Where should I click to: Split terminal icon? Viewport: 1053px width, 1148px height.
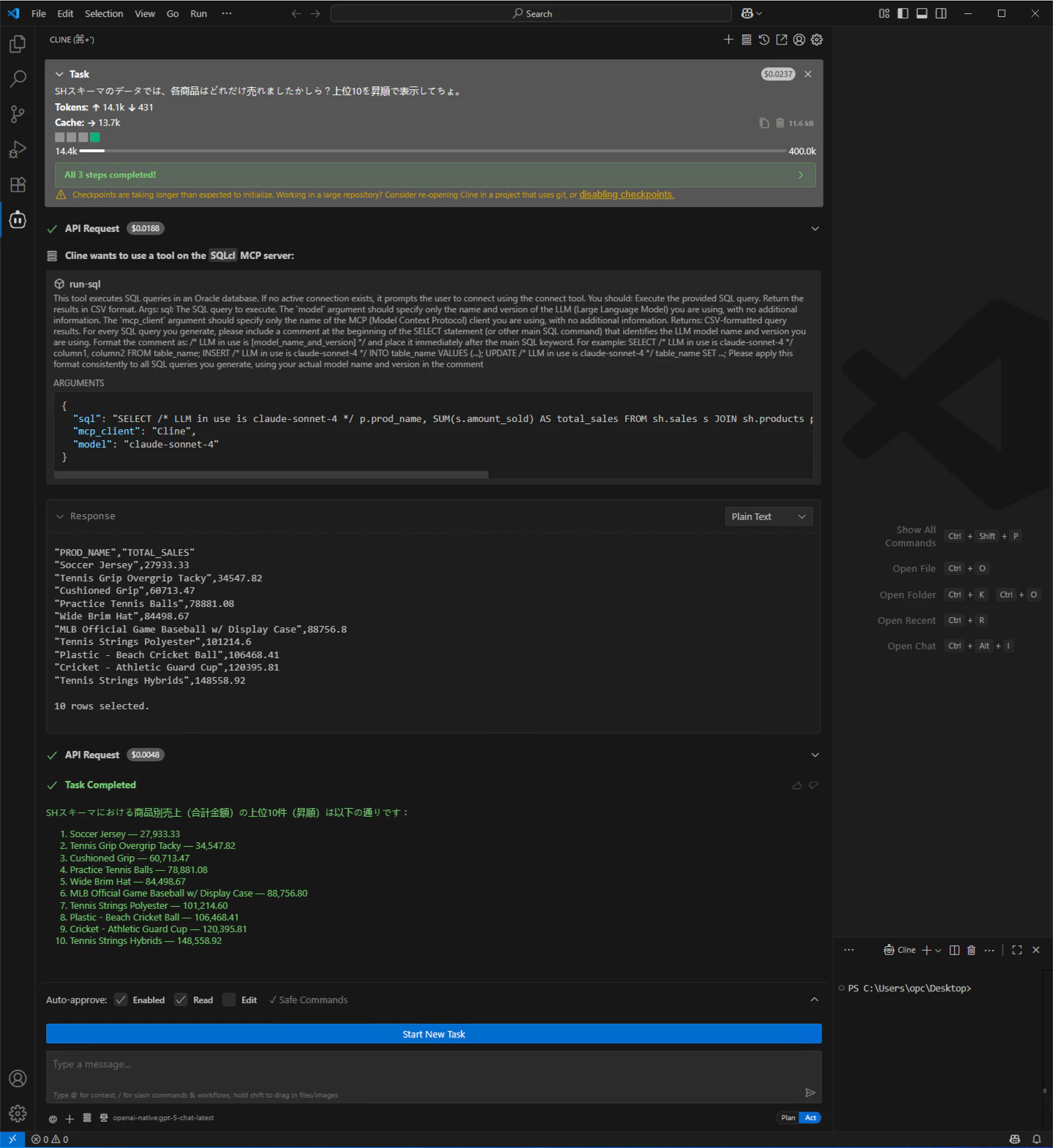[954, 950]
